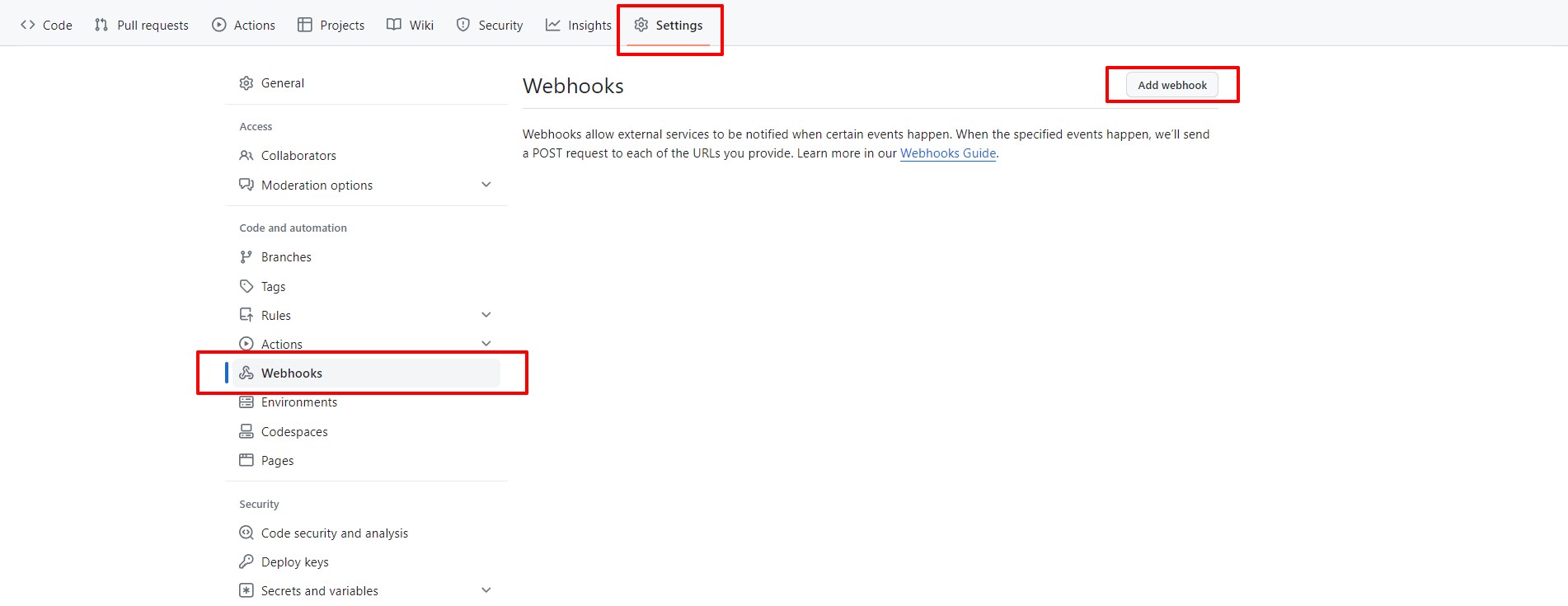Viewport: 1568px width, 606px height.
Task: Click the Code brackets icon
Action: tap(28, 25)
